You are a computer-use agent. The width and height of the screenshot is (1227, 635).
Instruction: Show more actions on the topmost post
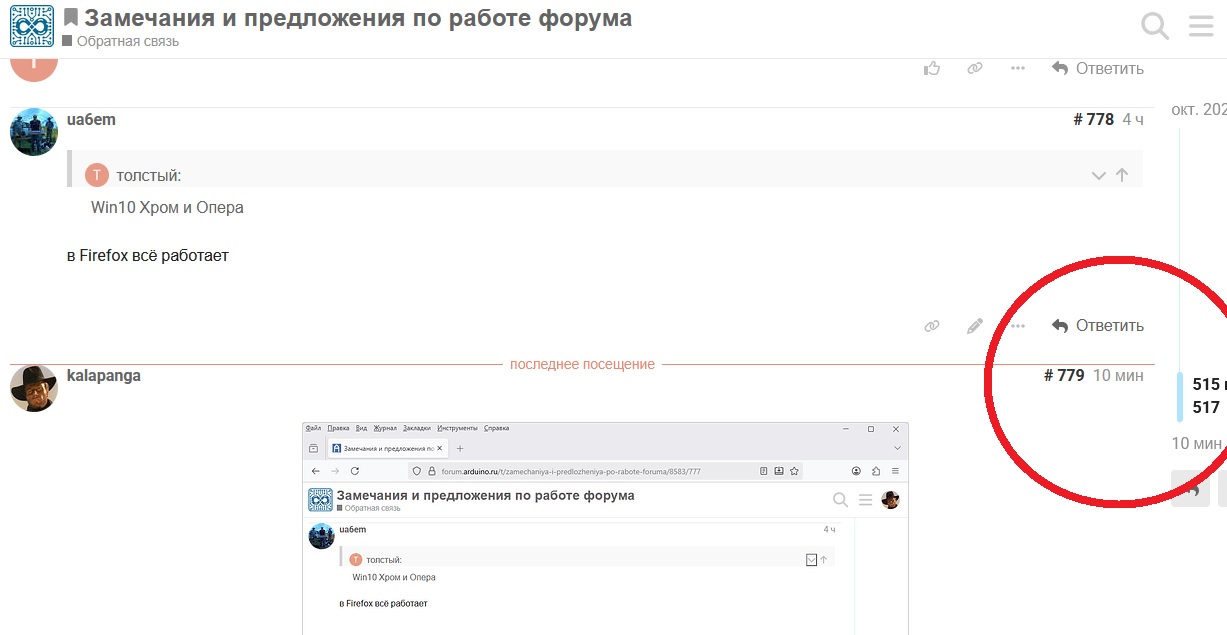[x=1017, y=68]
